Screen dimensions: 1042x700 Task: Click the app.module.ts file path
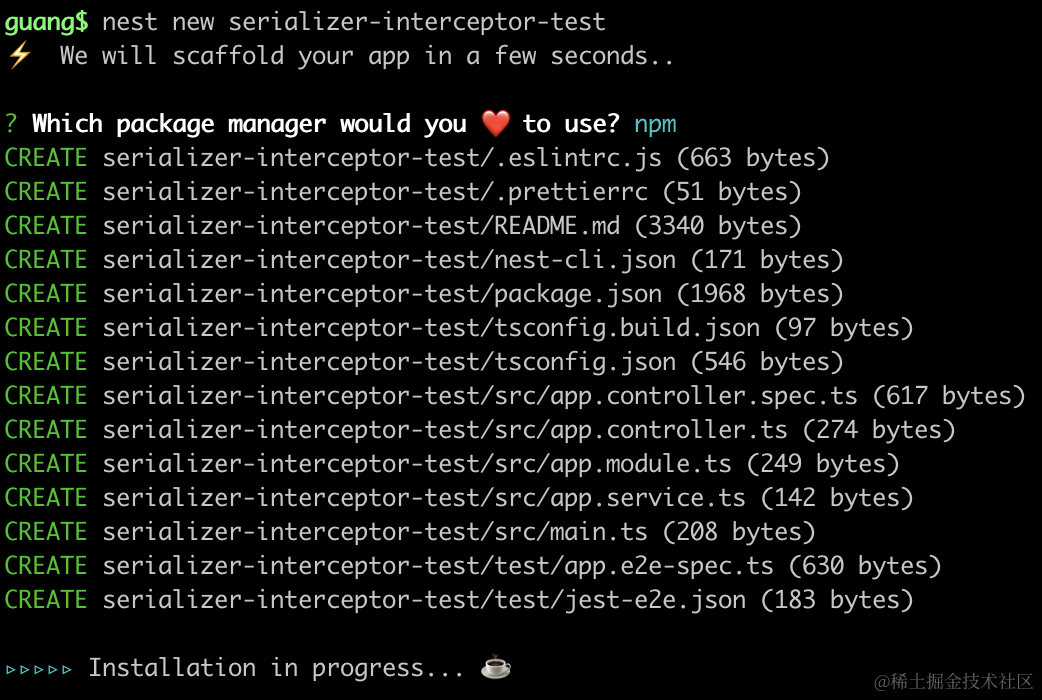pos(417,464)
